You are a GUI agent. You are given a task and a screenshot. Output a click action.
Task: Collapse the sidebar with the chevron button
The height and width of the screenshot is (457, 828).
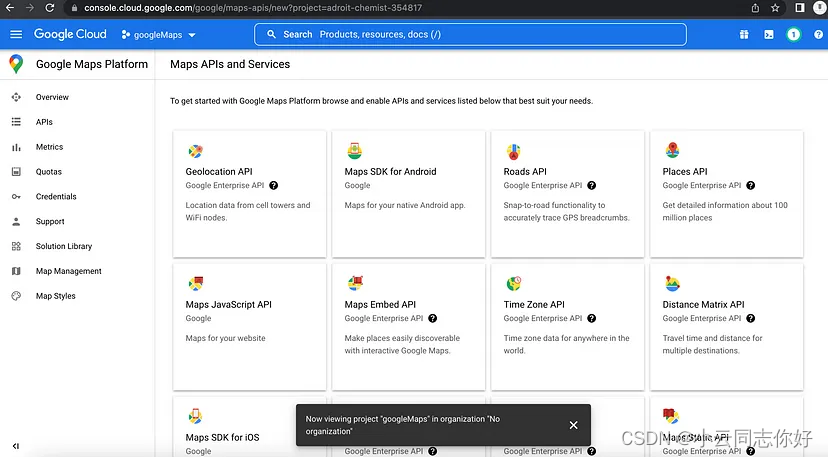(16, 446)
